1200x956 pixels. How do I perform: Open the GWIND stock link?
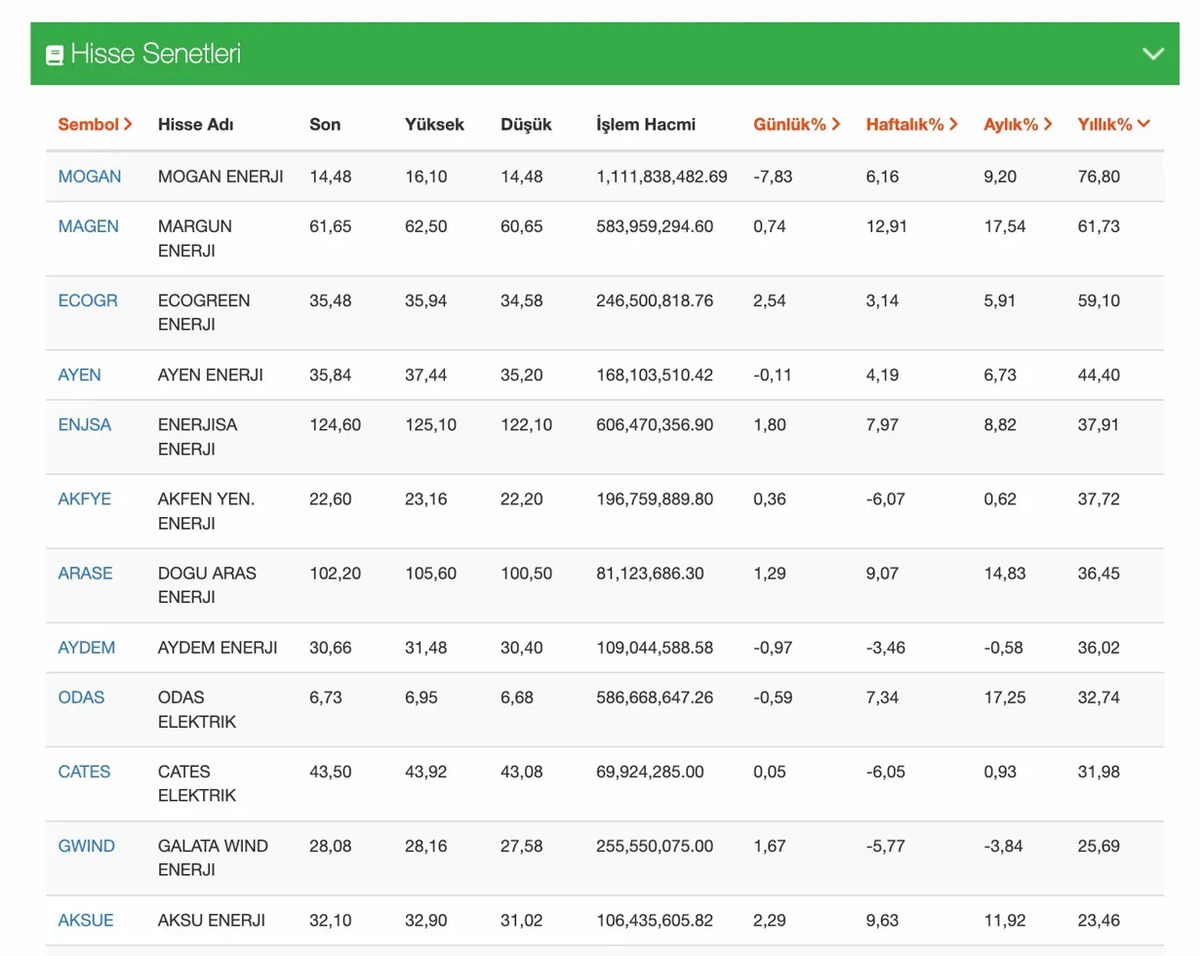pyautogui.click(x=86, y=845)
